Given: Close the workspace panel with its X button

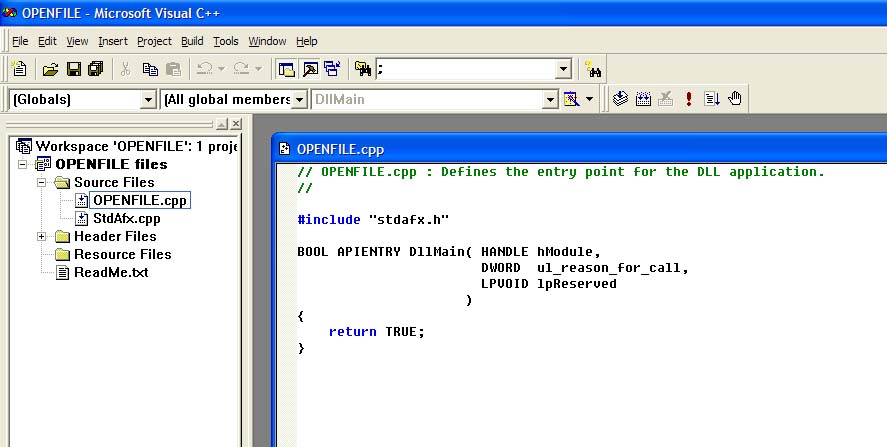Looking at the screenshot, I should tap(236, 123).
